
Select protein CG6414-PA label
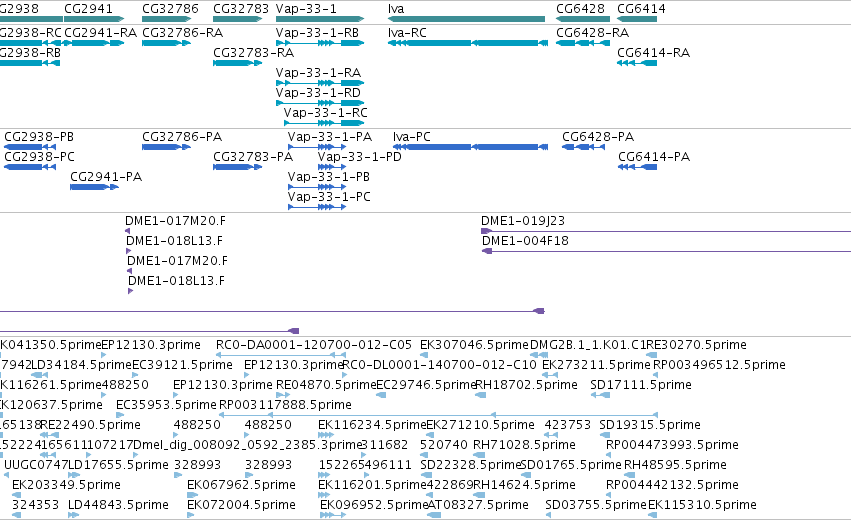coord(654,157)
